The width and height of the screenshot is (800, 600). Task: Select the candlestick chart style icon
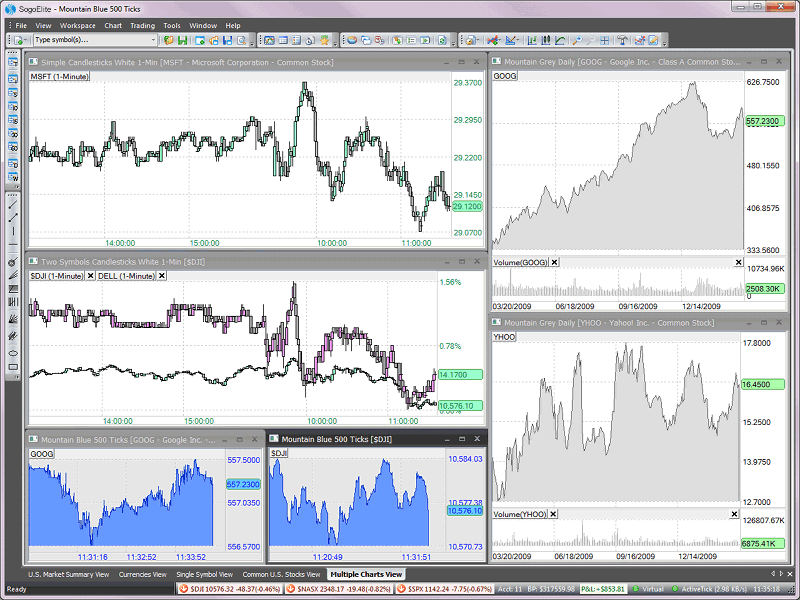pyautogui.click(x=546, y=40)
